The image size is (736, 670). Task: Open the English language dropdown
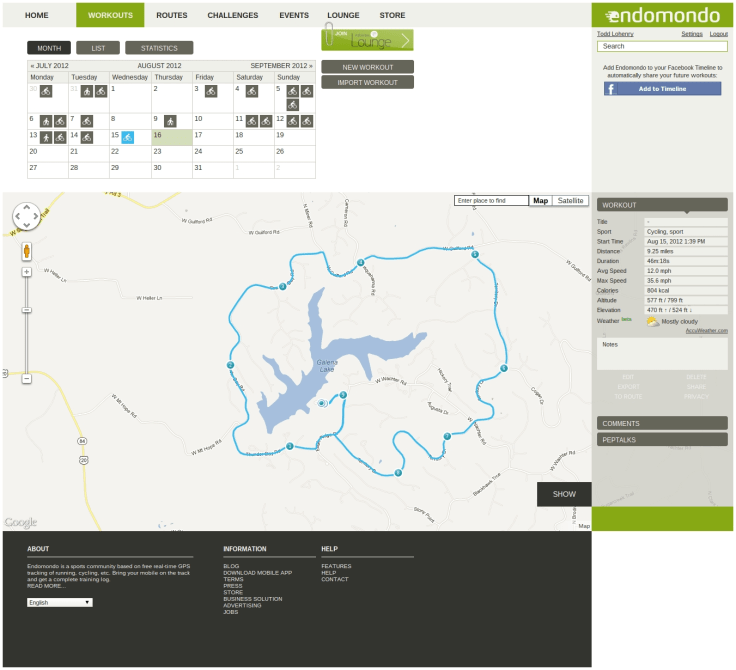tap(59, 602)
